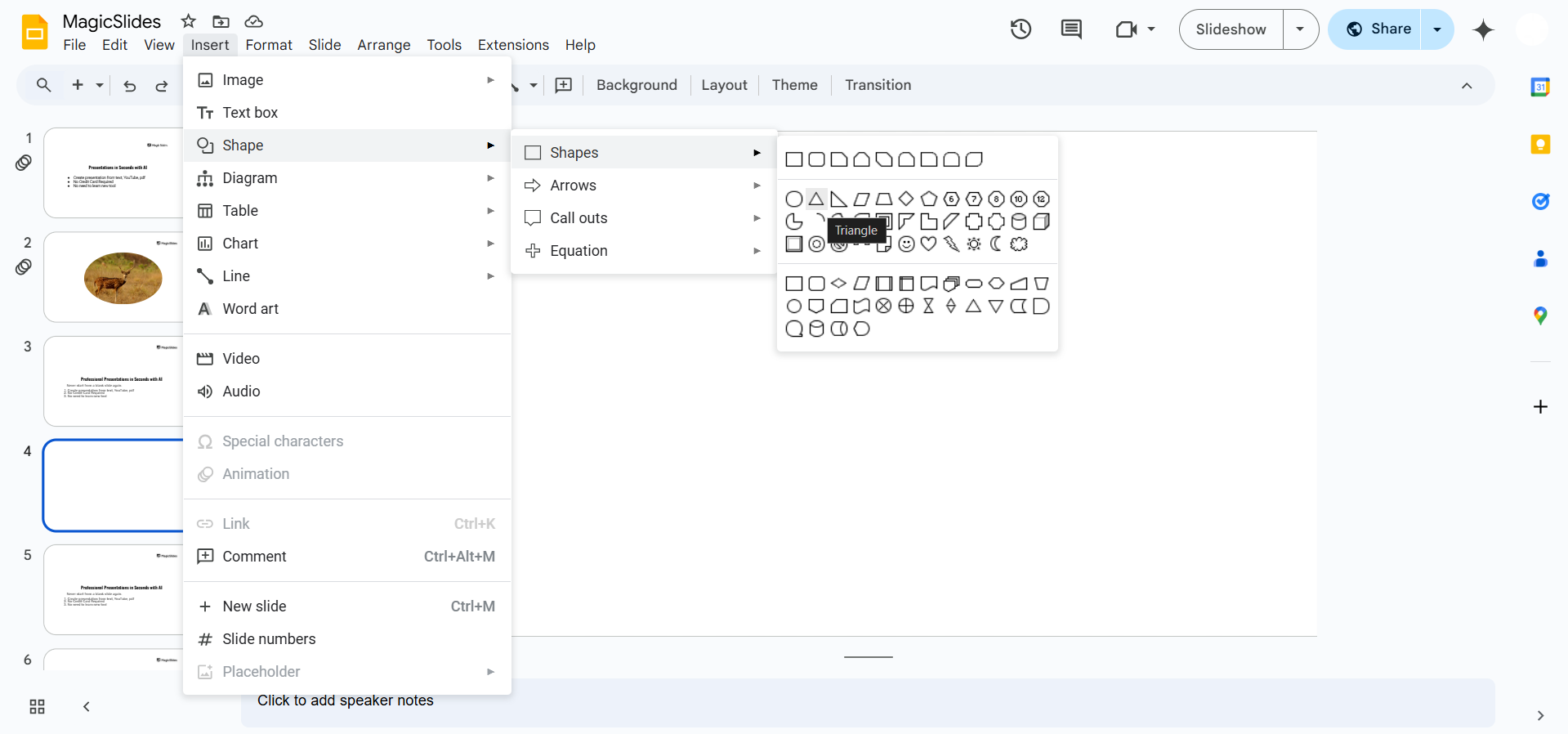Select the Cube shape

pyautogui.click(x=1041, y=222)
